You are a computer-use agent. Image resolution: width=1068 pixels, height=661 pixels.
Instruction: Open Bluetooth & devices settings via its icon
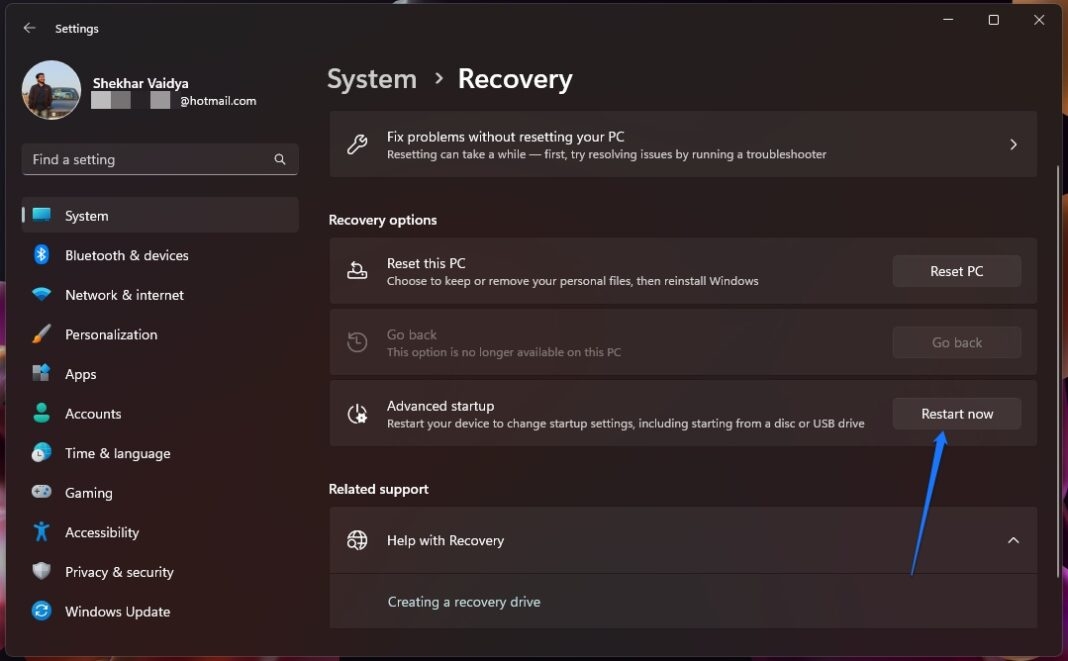click(40, 255)
